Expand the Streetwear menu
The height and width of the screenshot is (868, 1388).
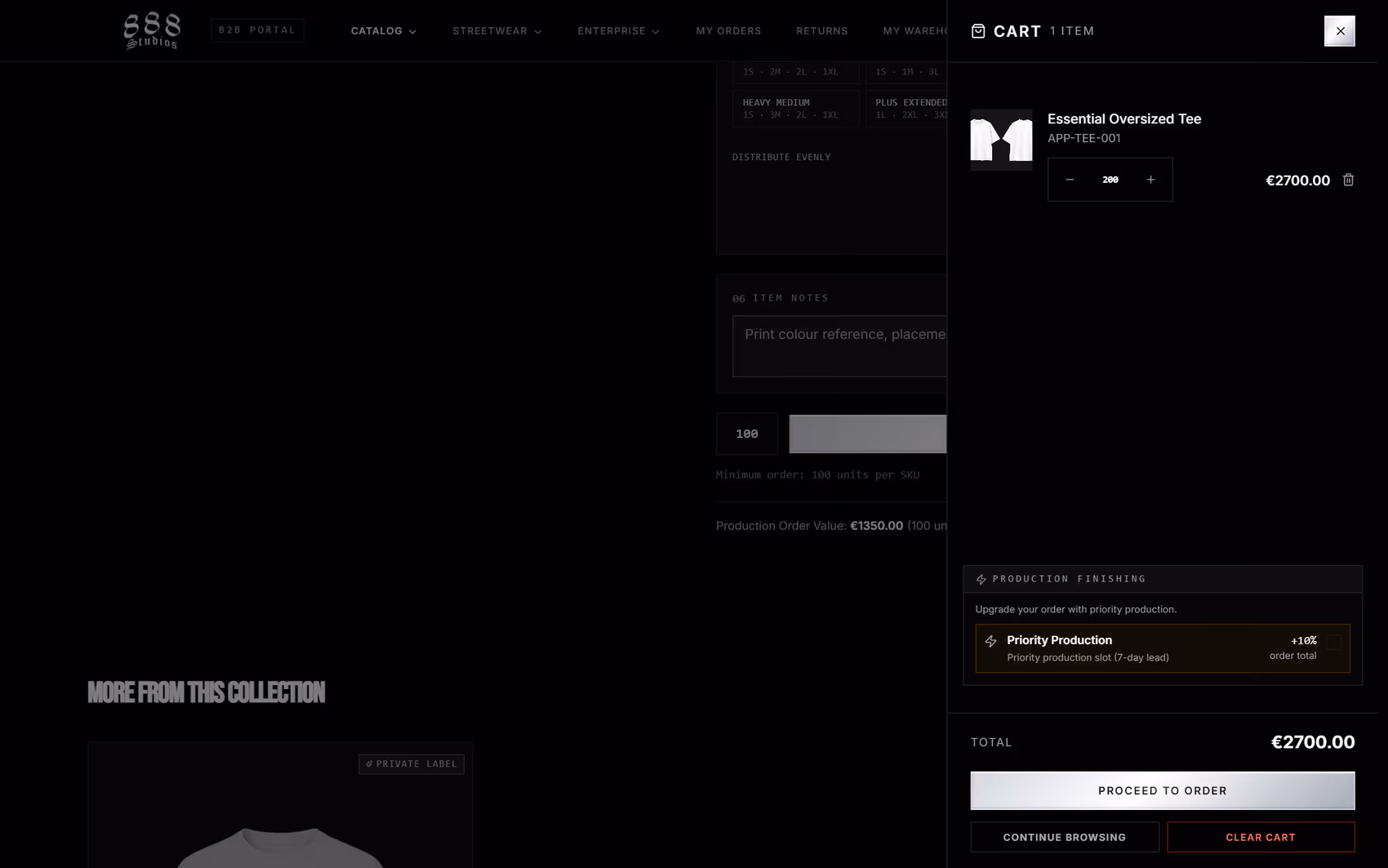[x=497, y=31]
